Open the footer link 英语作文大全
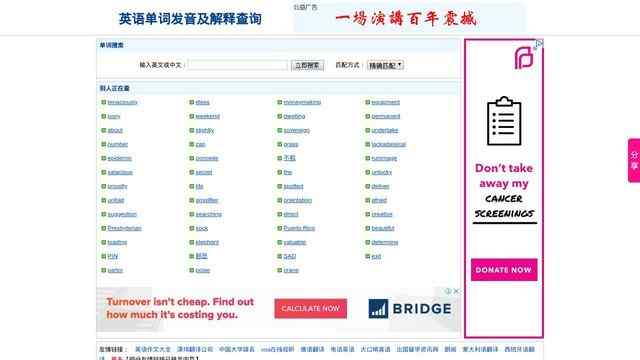Screen dimensions: 640x360 pyautogui.click(x=153, y=349)
